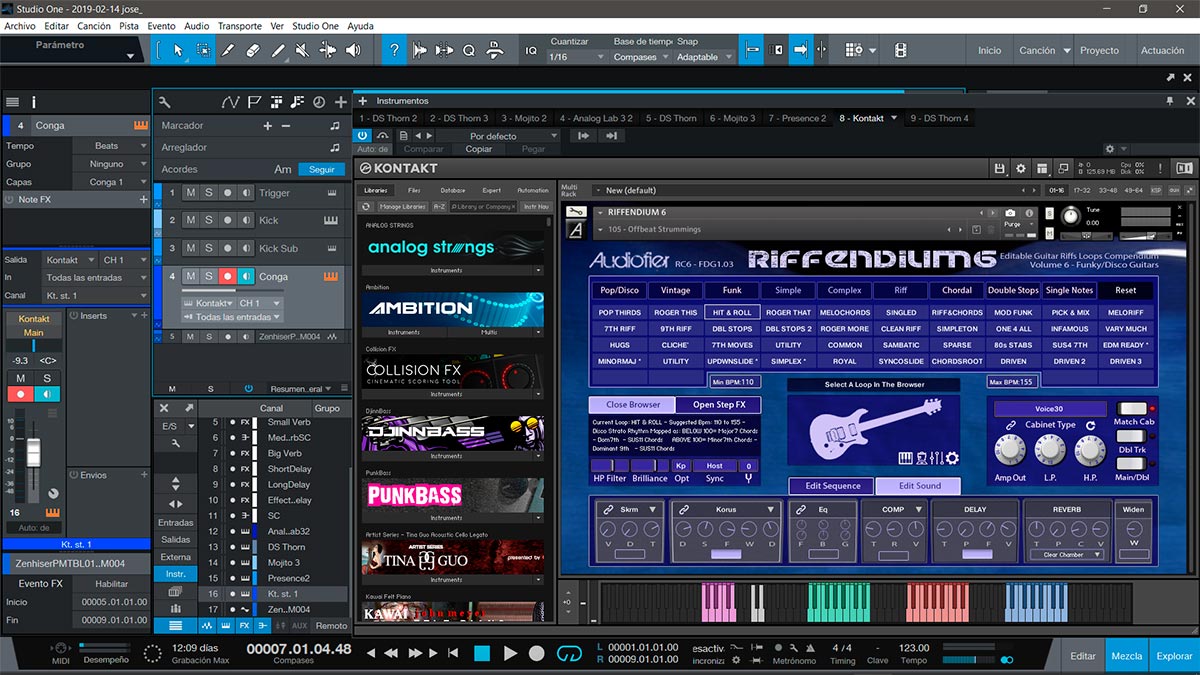
Task: Click Riffendium snapshot camera icon
Action: point(1010,212)
